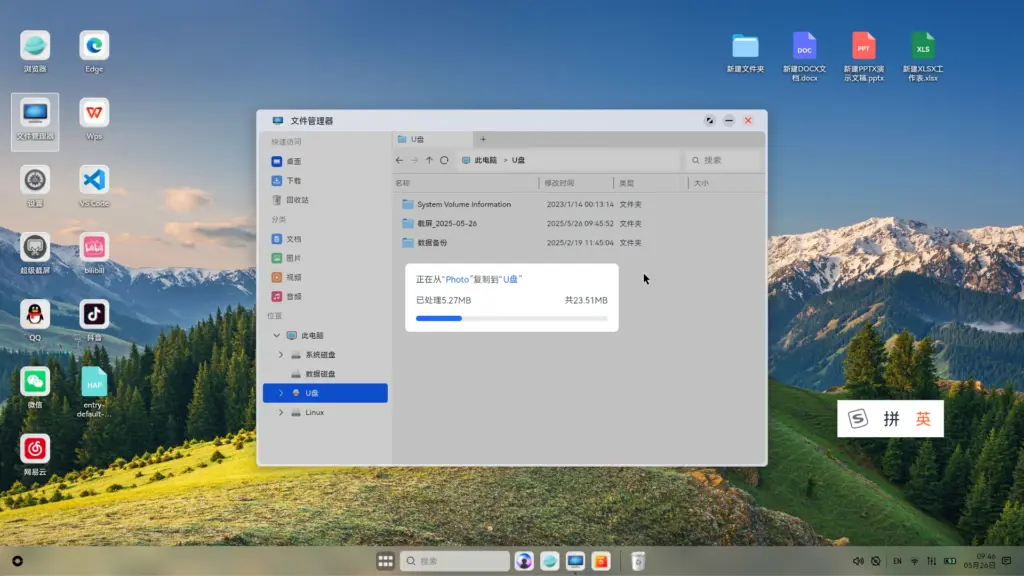Switch input method to 英 mode

click(x=922, y=419)
